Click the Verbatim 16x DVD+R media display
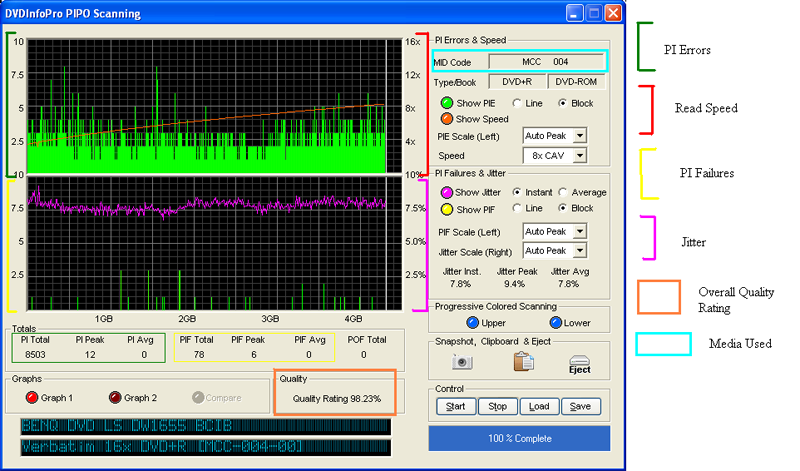Screen dimensions: 800x471 [206, 447]
